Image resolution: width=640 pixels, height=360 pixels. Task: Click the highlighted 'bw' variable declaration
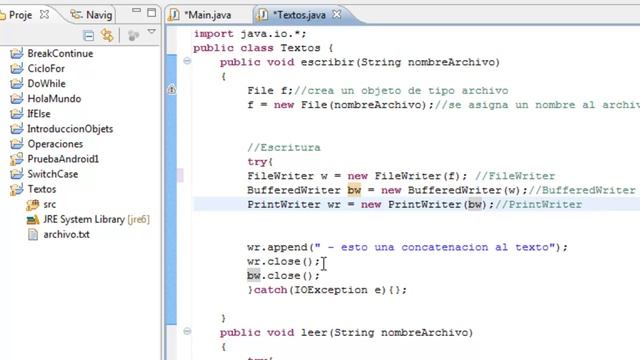[354, 190]
